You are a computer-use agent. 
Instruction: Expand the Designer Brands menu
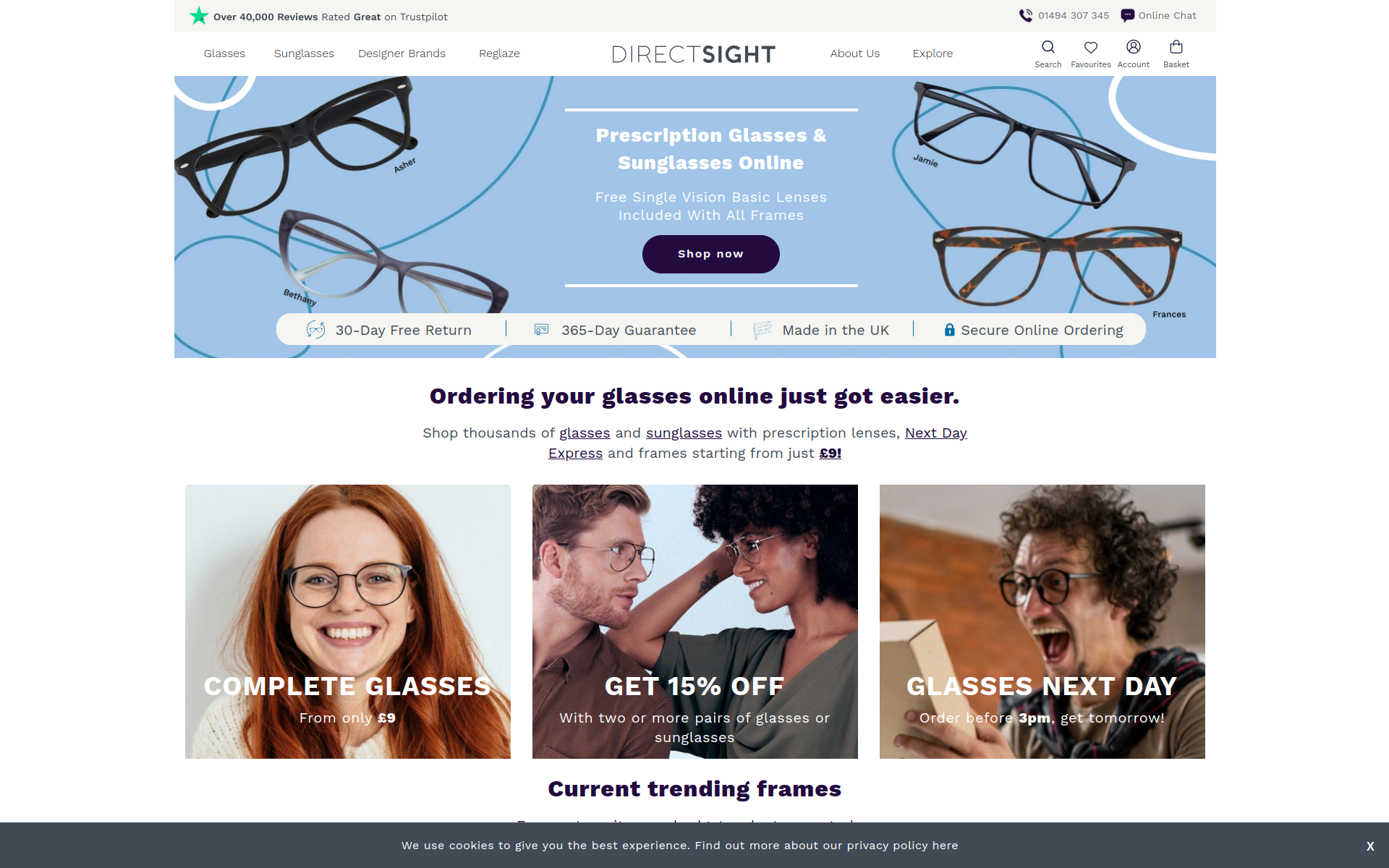[402, 54]
